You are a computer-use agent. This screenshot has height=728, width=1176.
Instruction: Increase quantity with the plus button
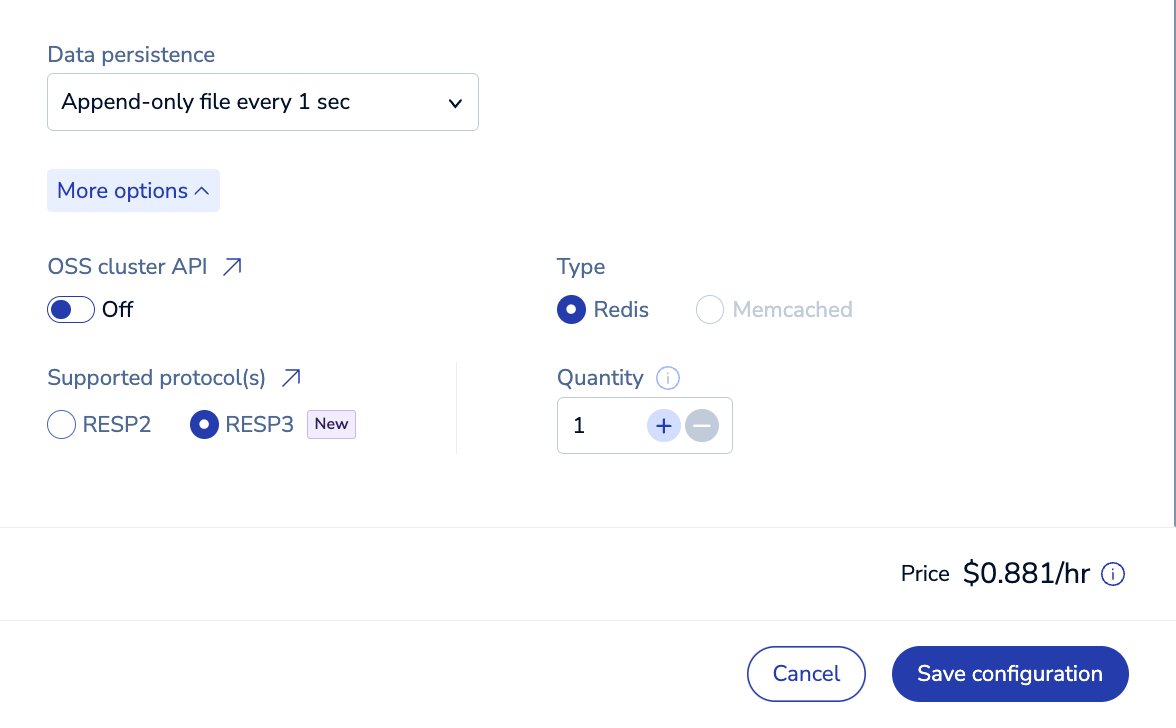click(x=664, y=426)
